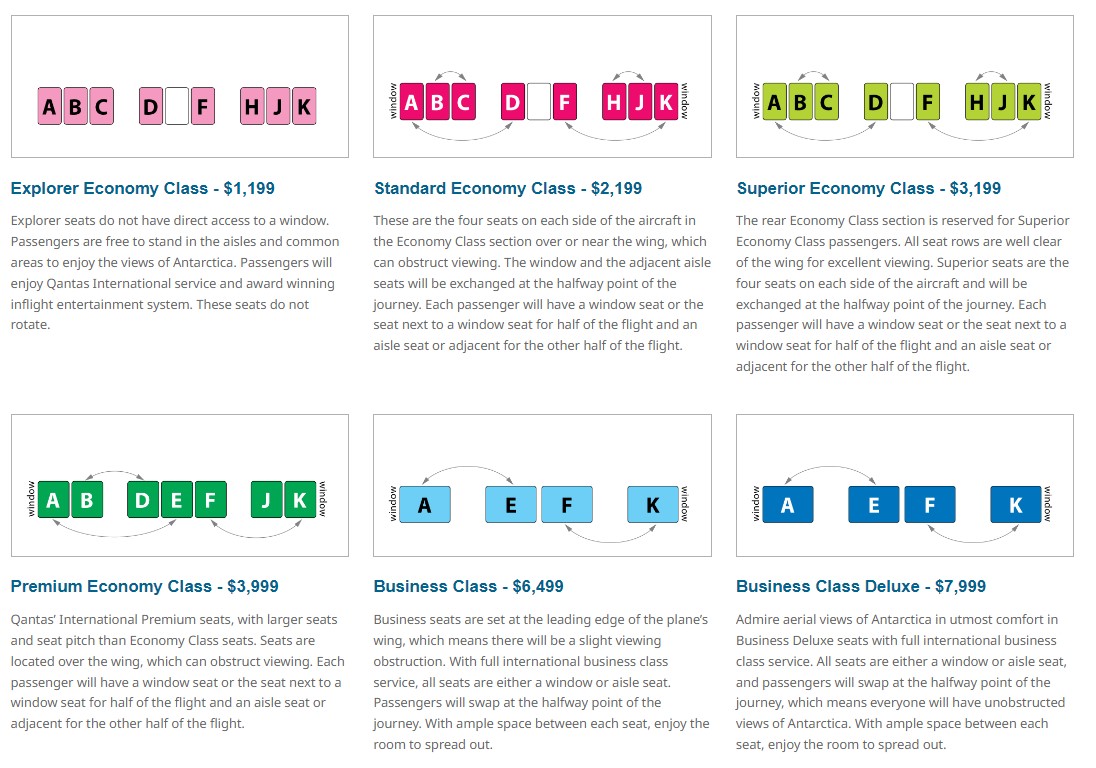Click dark green seat J in the Premium Economy diagram
Image resolution: width=1096 pixels, height=768 pixels.
coord(266,500)
